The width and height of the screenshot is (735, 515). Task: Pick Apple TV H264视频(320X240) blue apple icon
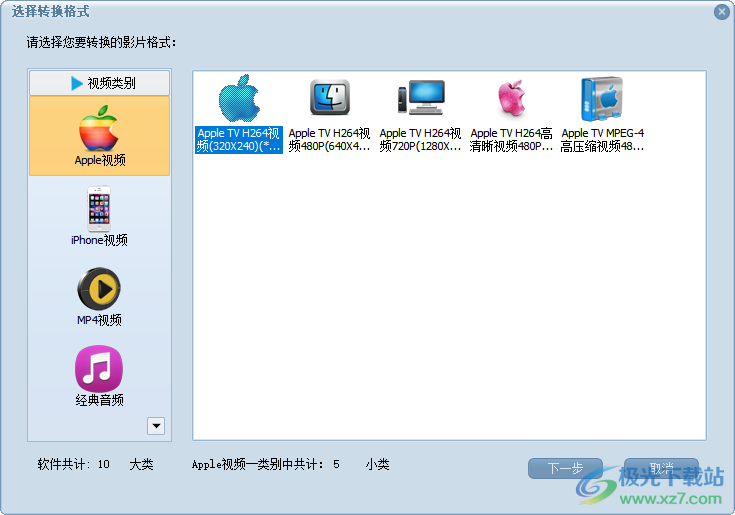pyautogui.click(x=239, y=98)
